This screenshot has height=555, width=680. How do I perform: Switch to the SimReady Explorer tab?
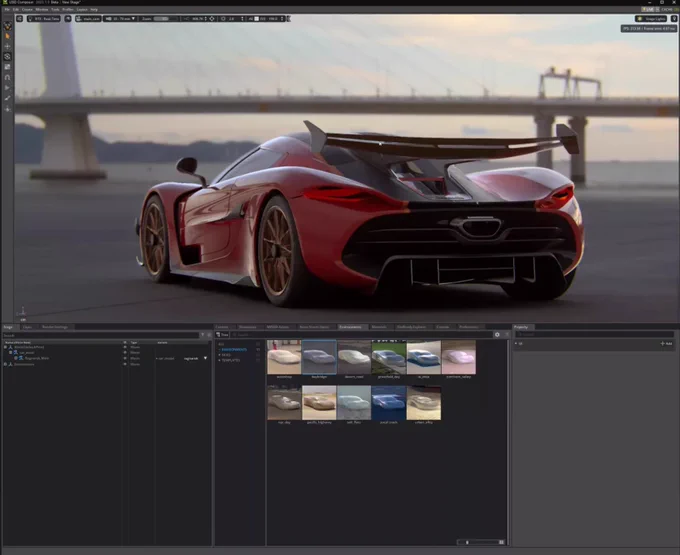point(411,327)
